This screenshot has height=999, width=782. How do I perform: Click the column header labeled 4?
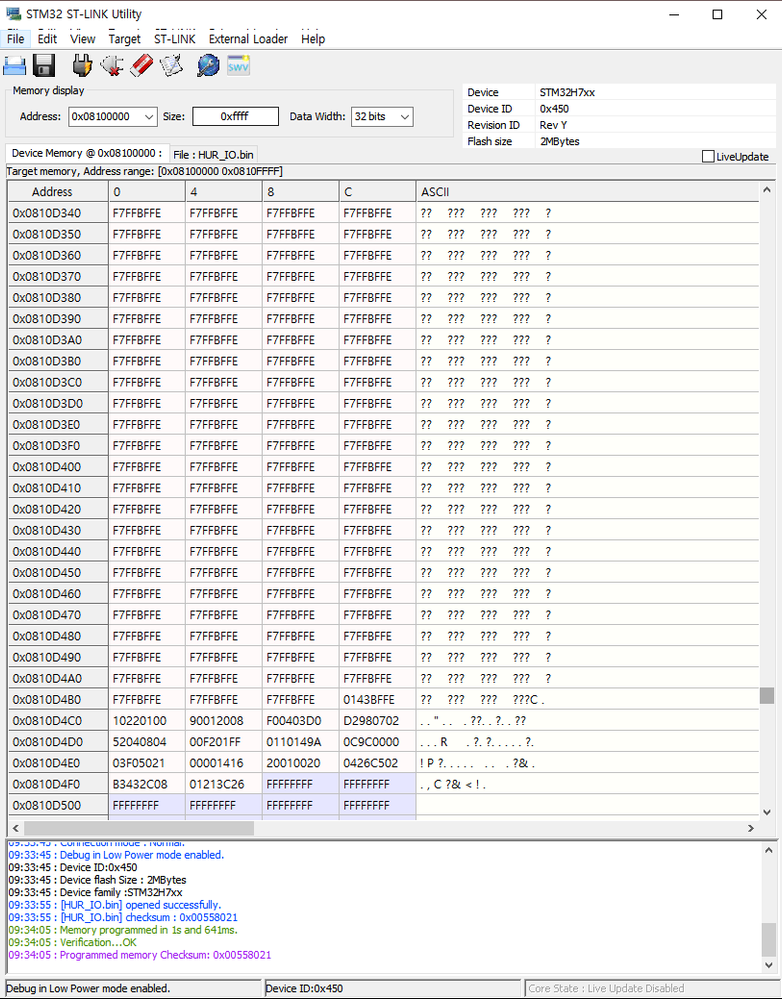pos(224,192)
